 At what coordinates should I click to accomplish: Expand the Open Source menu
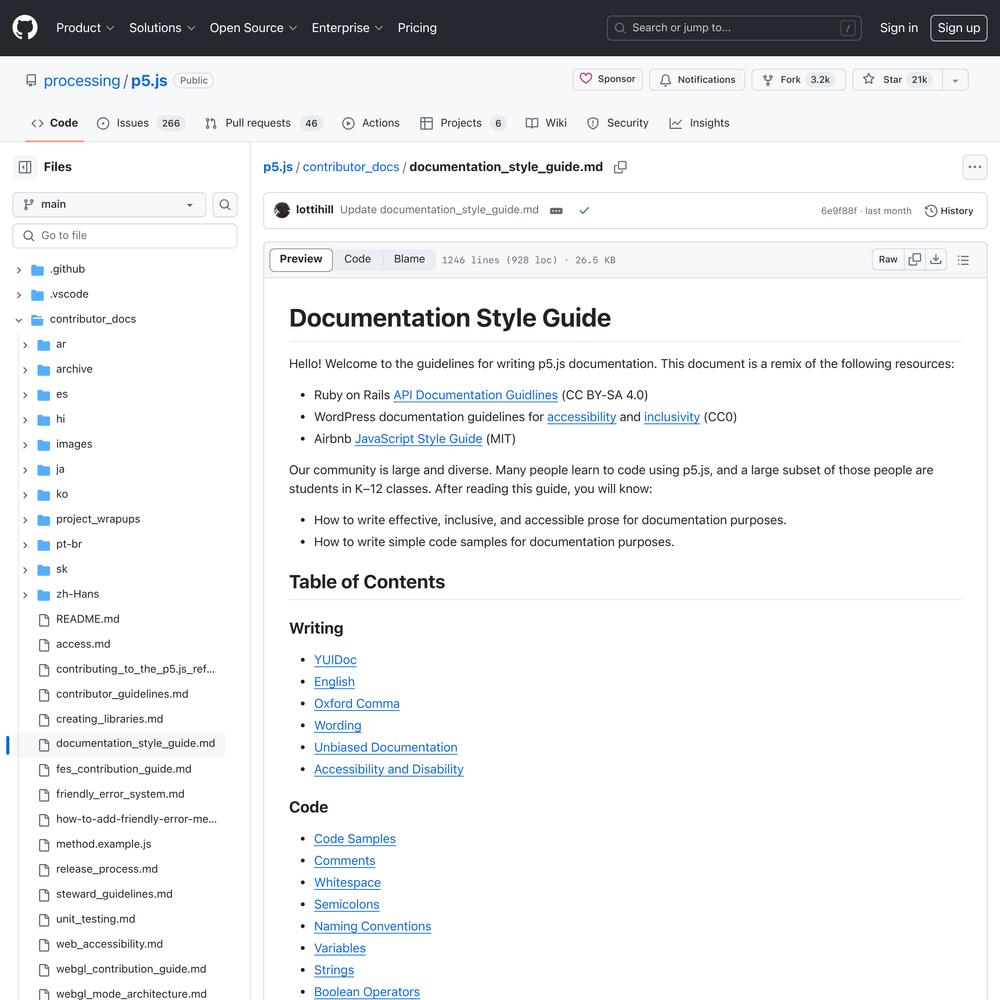click(253, 28)
